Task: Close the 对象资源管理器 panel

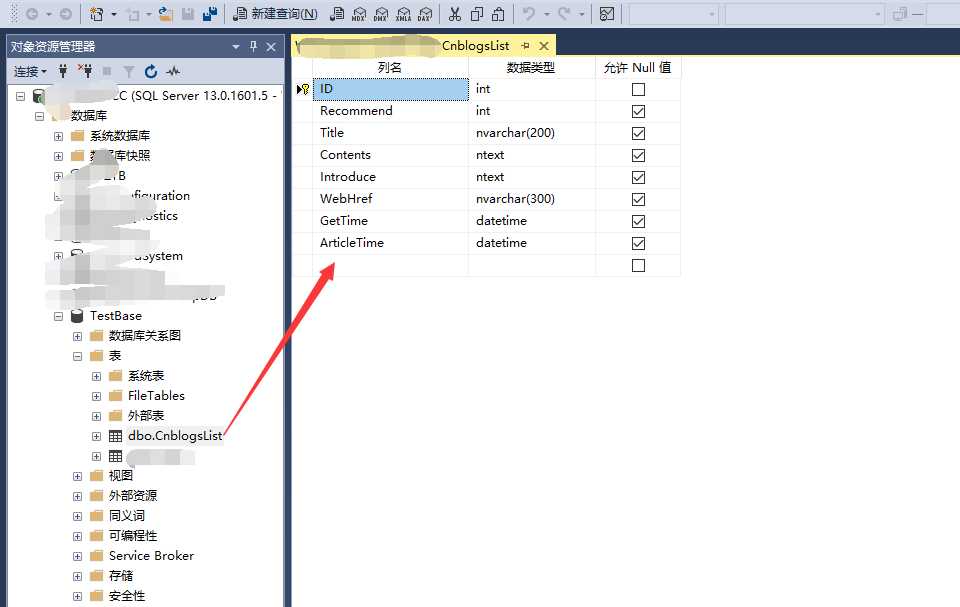Action: click(271, 47)
